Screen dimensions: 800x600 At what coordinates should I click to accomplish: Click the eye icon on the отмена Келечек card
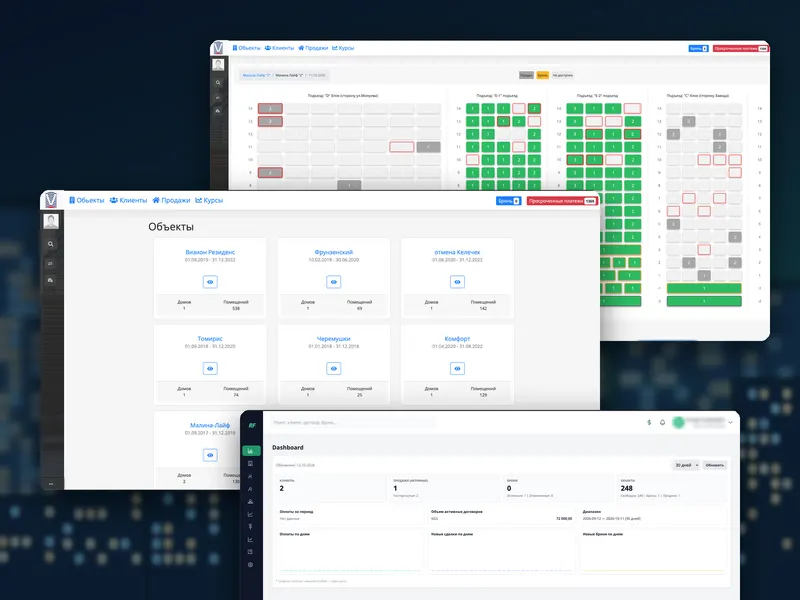457,282
